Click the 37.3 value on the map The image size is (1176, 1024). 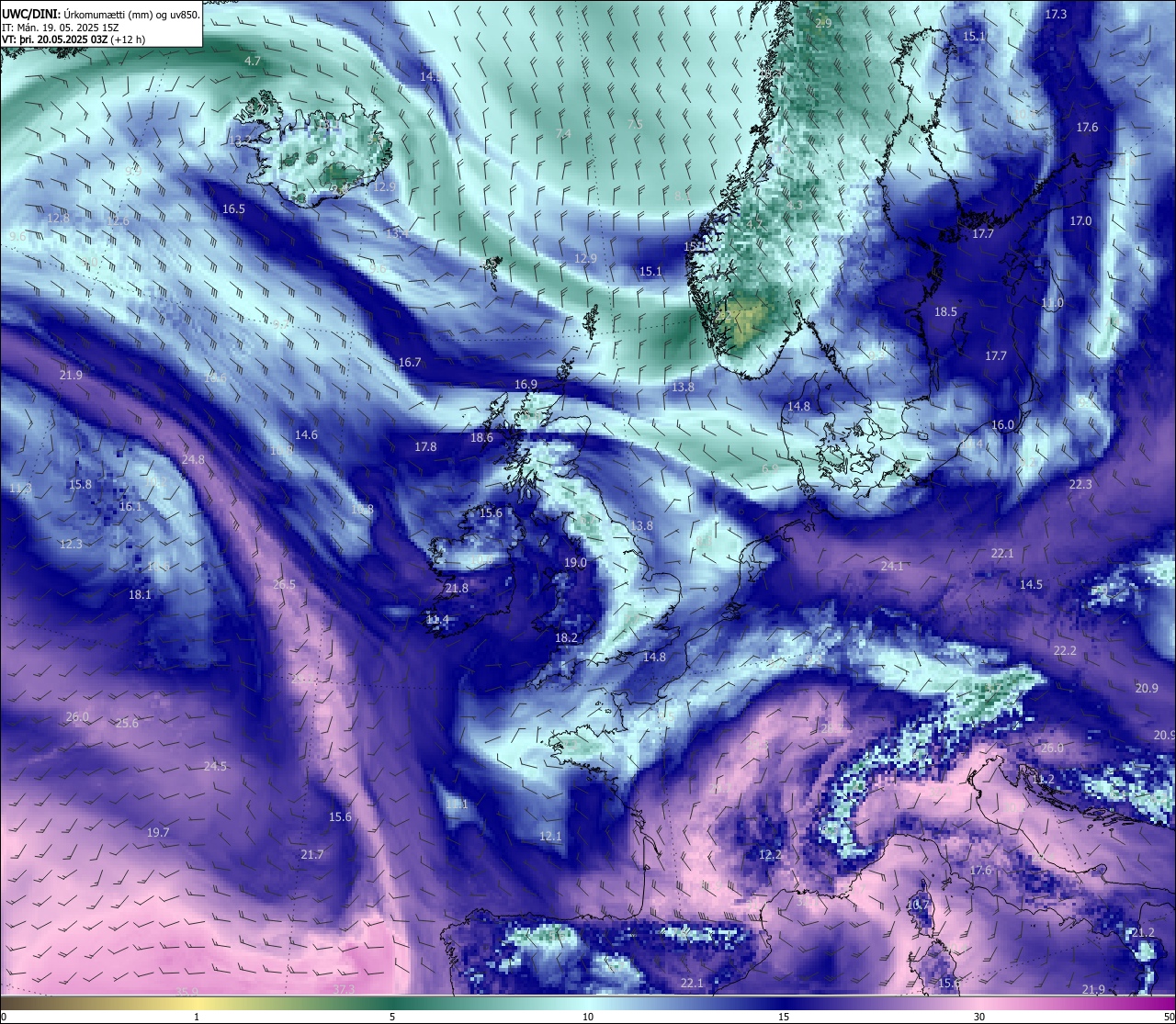[344, 990]
